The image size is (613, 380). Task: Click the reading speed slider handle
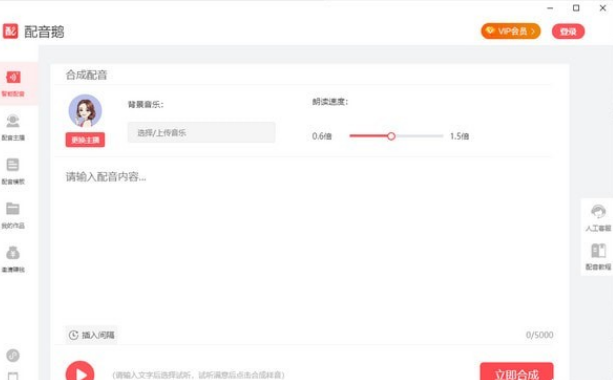[391, 136]
